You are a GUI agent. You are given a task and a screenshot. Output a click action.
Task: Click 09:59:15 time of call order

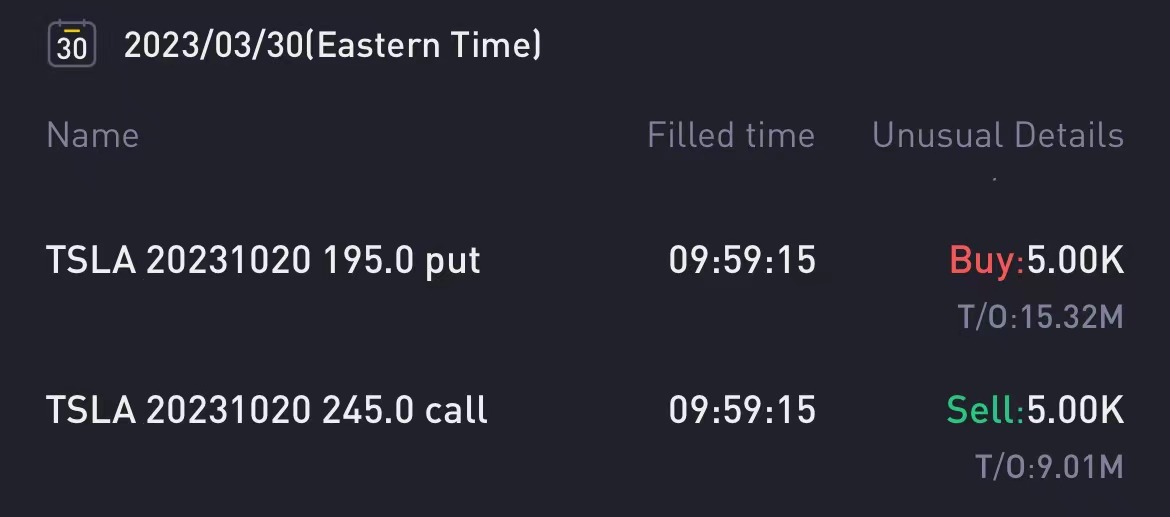pos(742,410)
